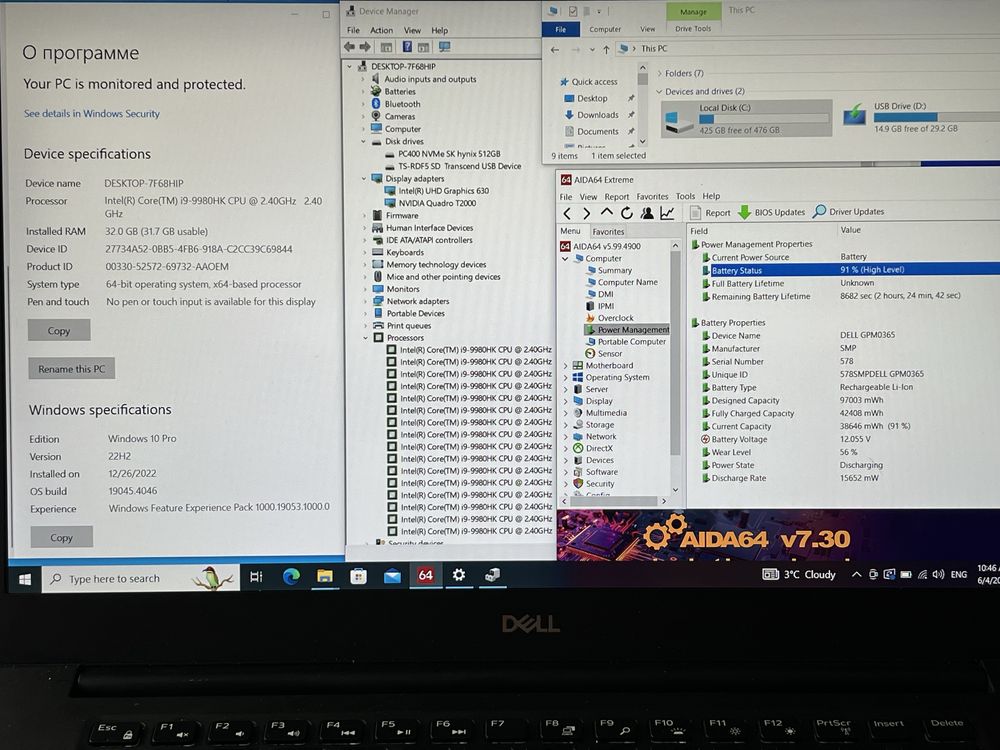Click AIDA64 refresh icon

pyautogui.click(x=627, y=213)
